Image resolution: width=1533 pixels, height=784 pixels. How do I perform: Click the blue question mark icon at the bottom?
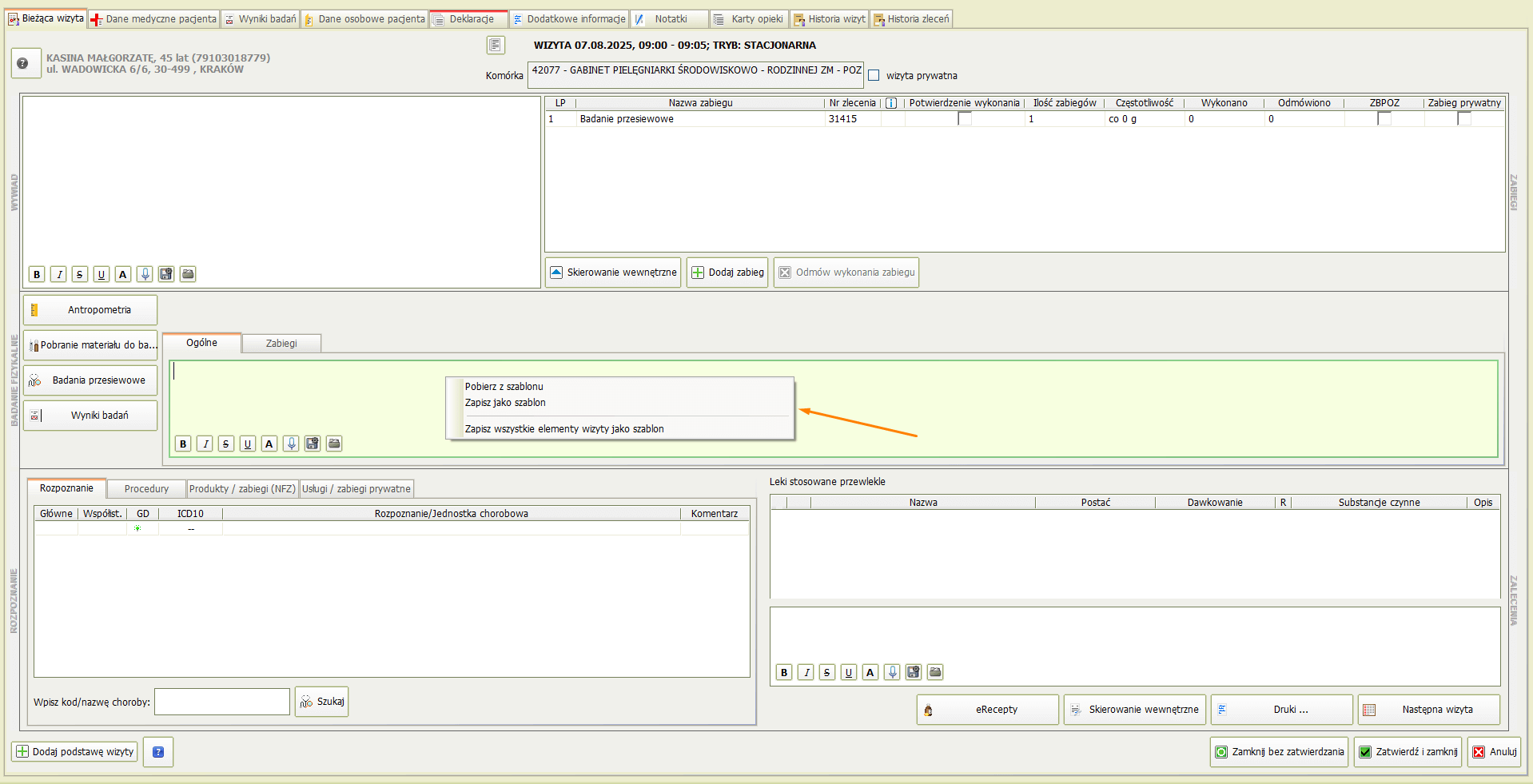coord(158,752)
